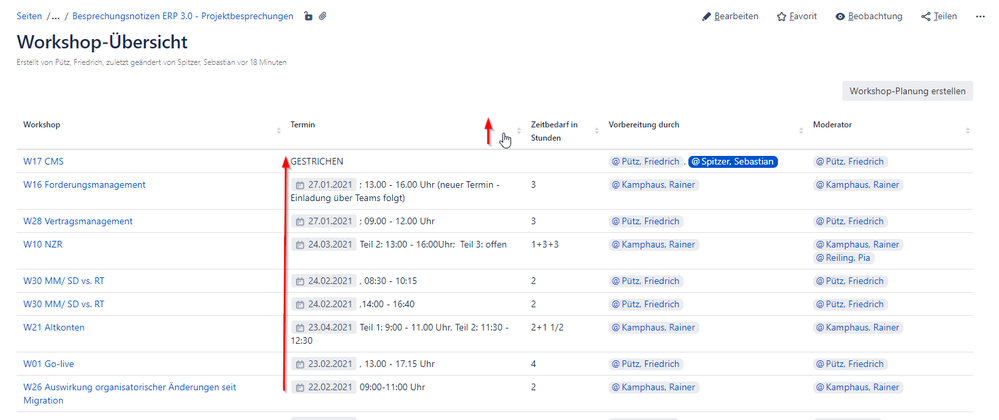This screenshot has width=999, height=420.
Task: Sort table by Workshop column arrows
Action: click(278, 131)
